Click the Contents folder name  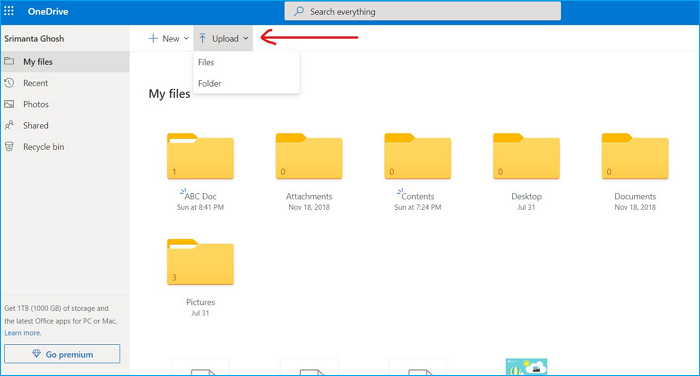click(x=418, y=196)
